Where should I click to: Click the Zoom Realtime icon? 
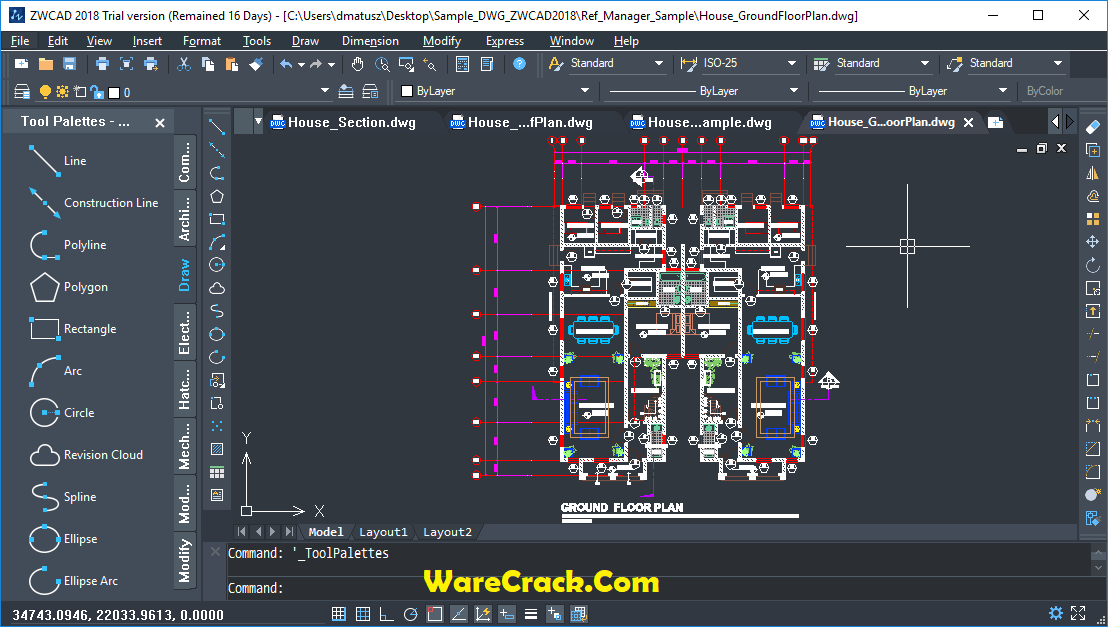pos(382,64)
